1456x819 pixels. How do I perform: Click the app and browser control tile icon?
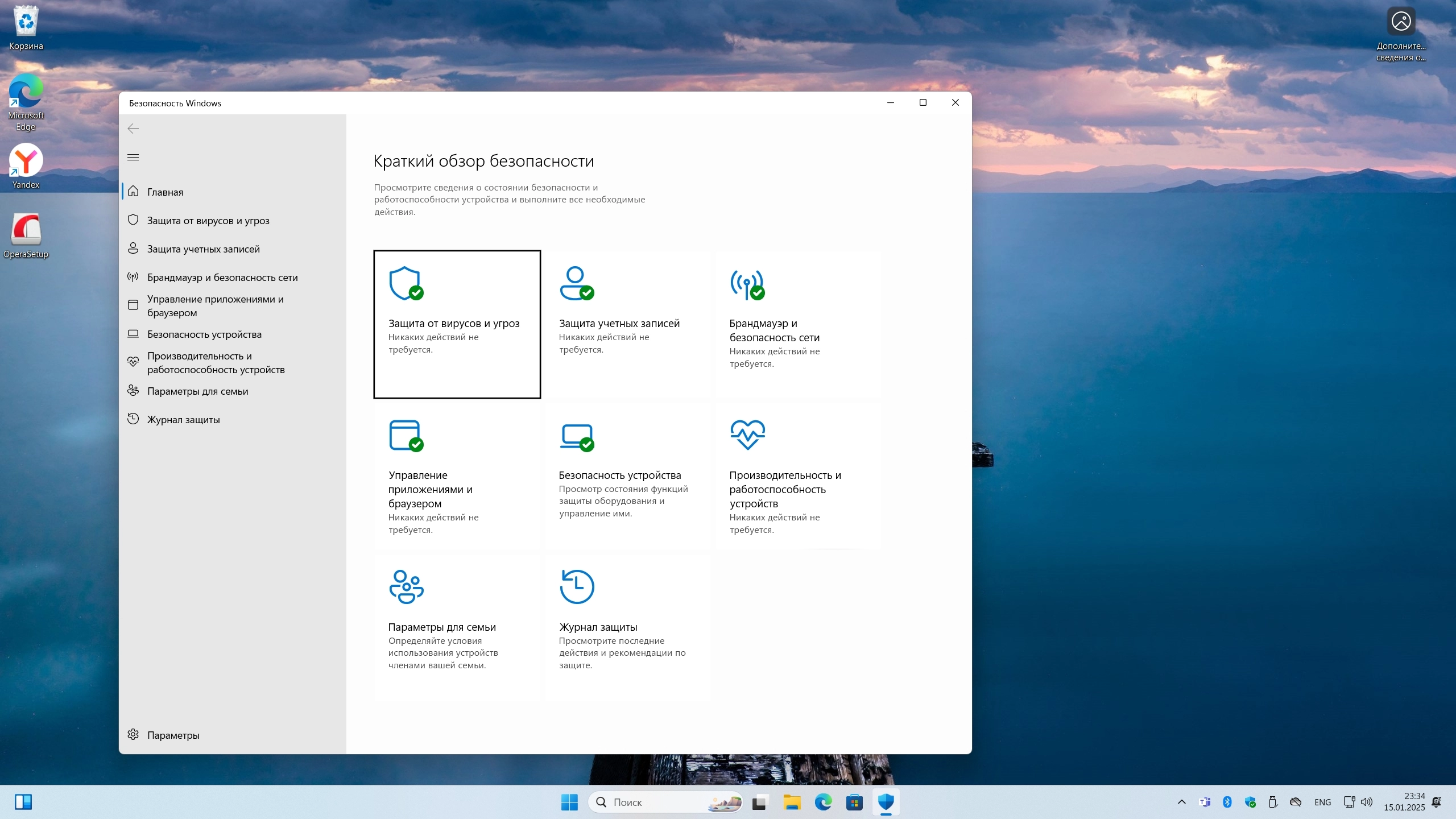click(x=406, y=435)
